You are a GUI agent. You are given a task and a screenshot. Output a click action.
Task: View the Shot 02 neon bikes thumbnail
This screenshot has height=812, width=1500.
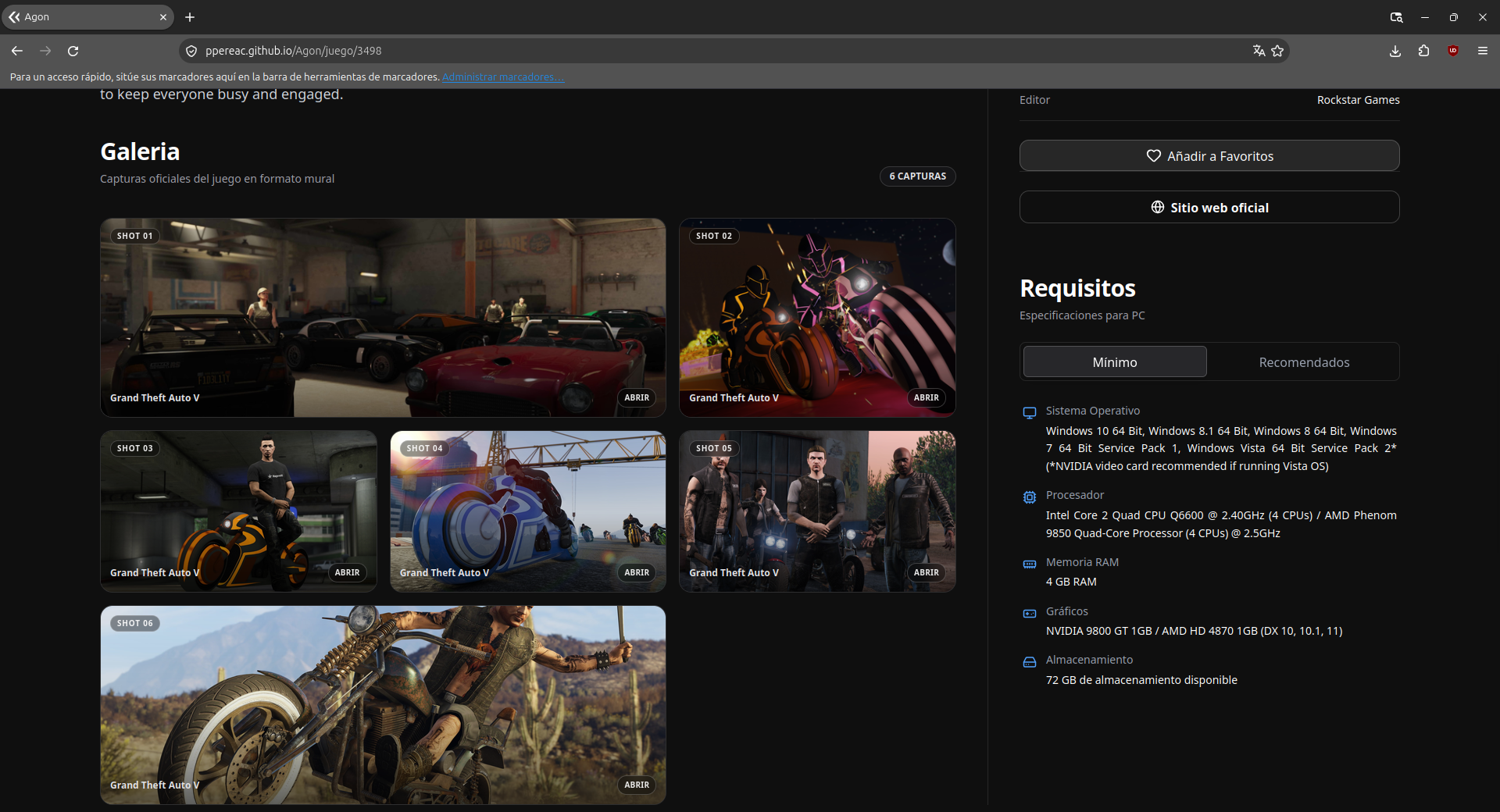coord(817,318)
